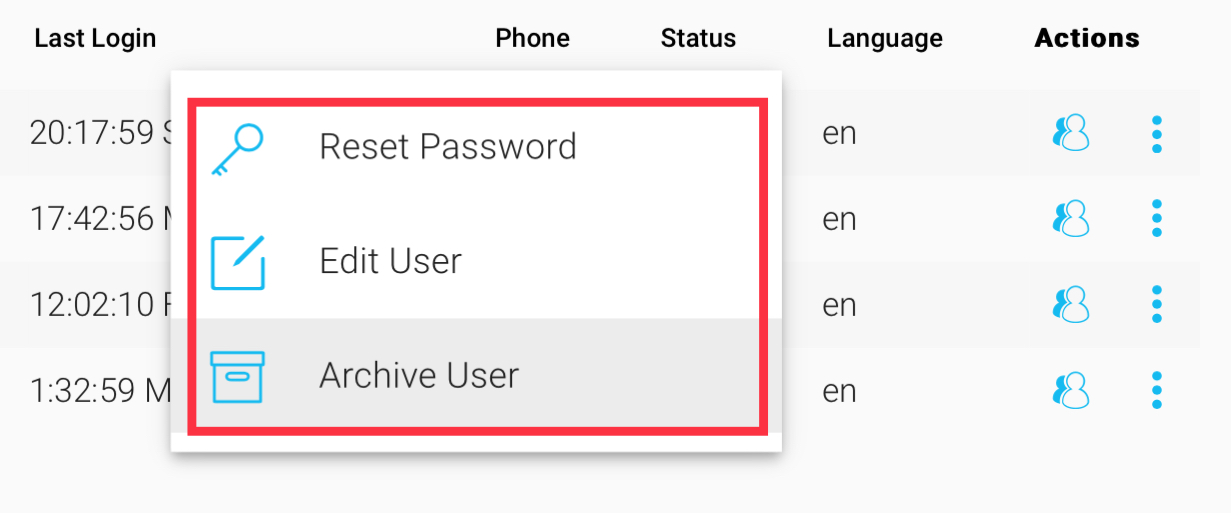This screenshot has height=513, width=1231.
Task: Sort by the Last Login column header
Action: click(95, 39)
